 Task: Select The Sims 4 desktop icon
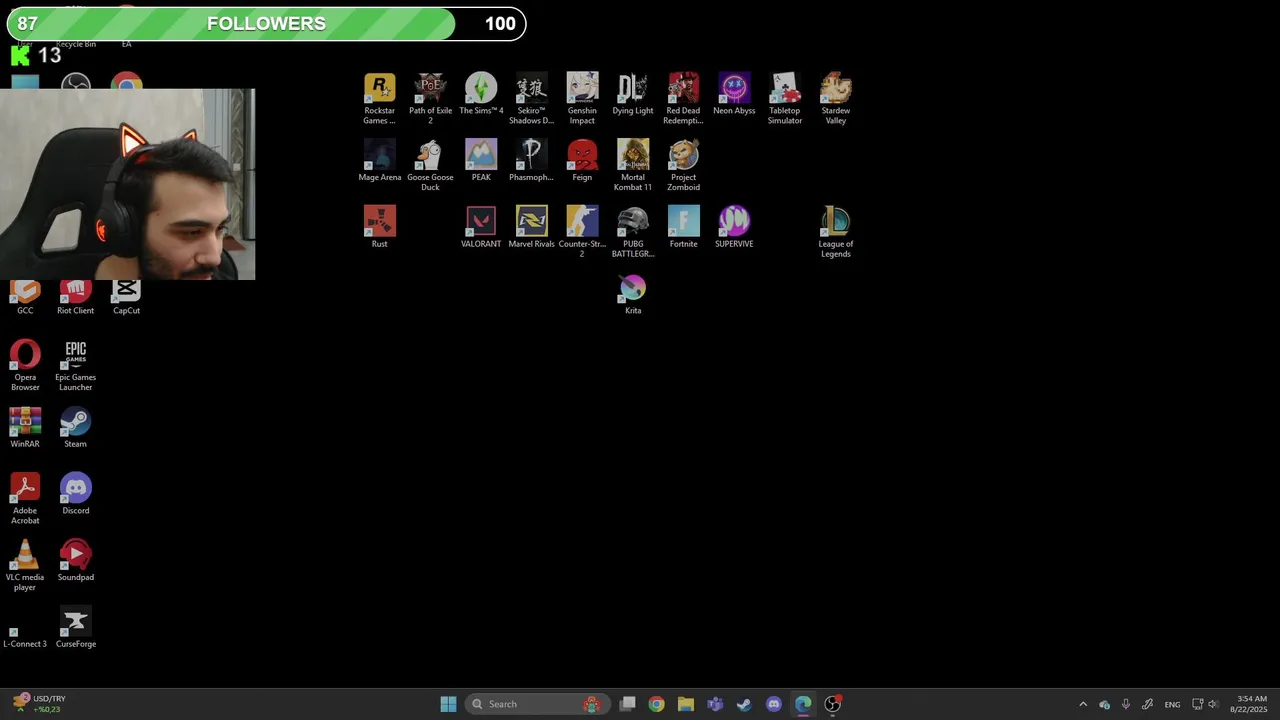481,94
